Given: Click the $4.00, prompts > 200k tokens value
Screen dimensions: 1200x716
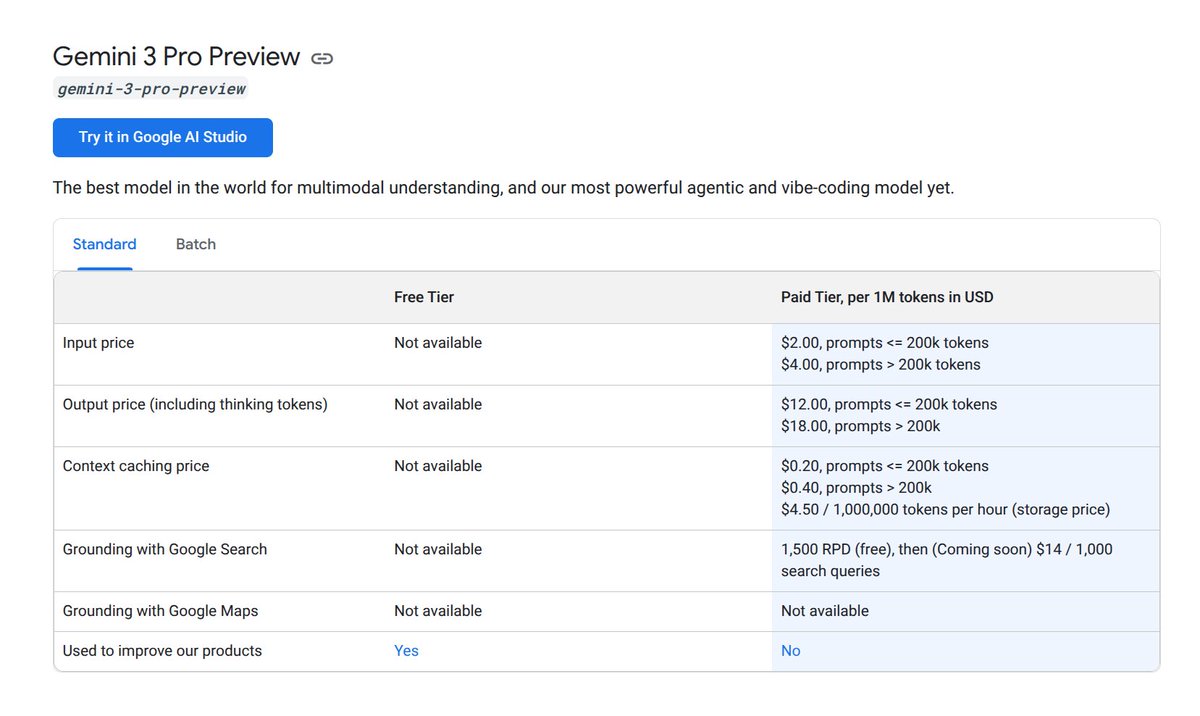Looking at the screenshot, I should [881, 365].
